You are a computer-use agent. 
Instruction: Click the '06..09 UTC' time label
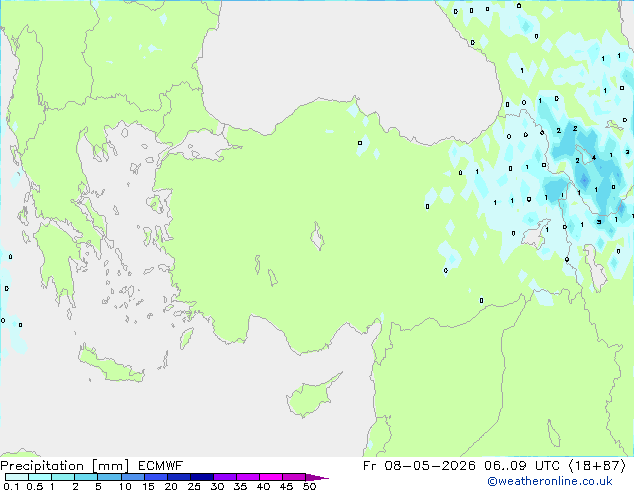point(522,466)
